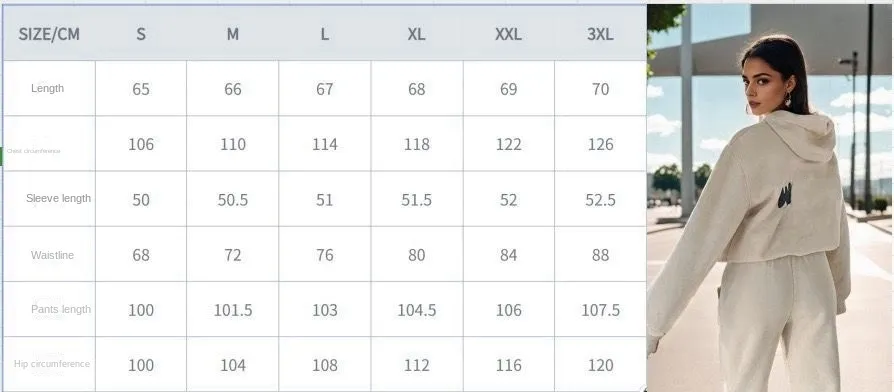The height and width of the screenshot is (392, 894).
Task: Select the 107.5 pants length cell
Action: [x=600, y=311]
